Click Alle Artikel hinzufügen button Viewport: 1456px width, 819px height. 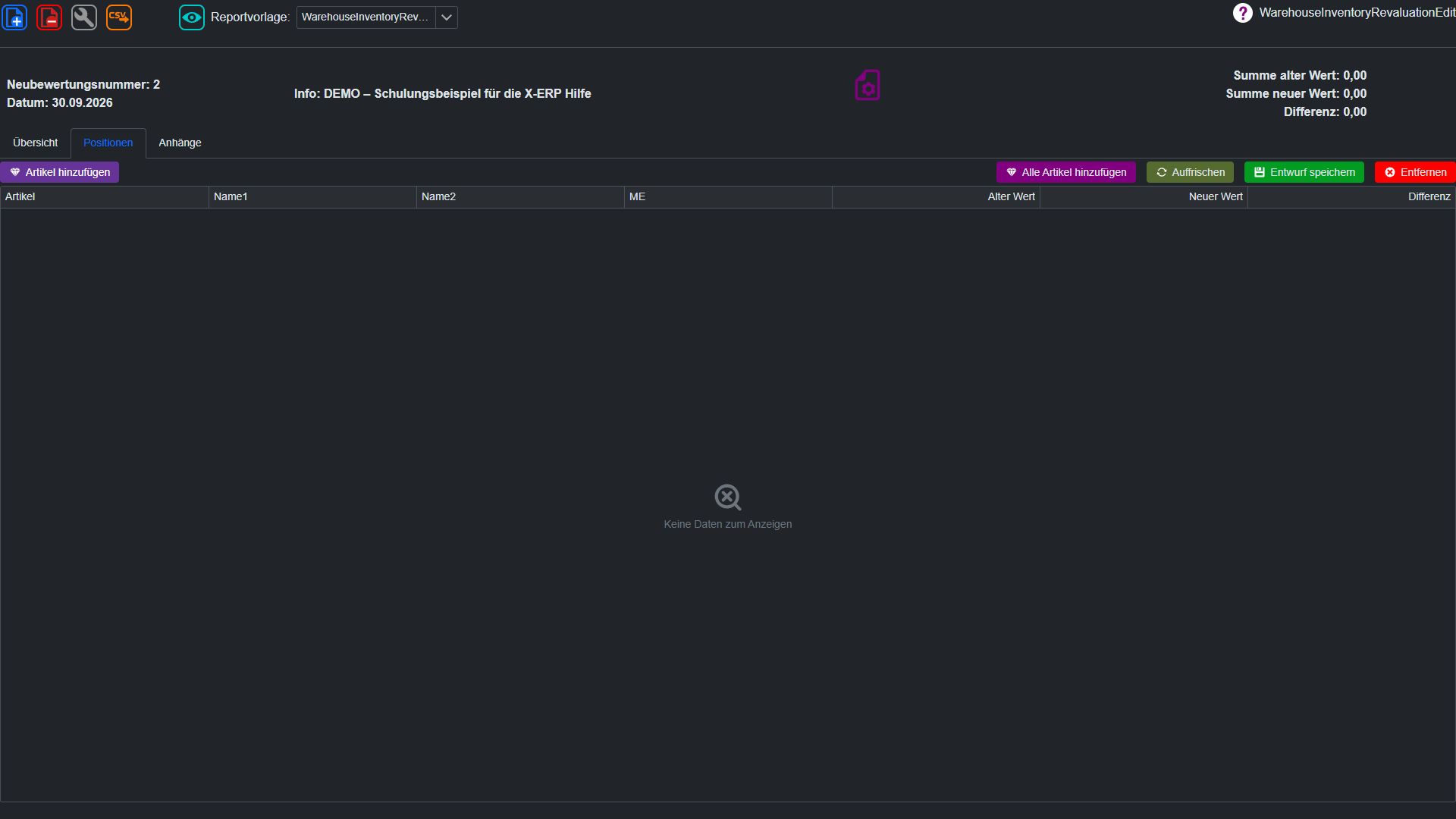pos(1065,172)
